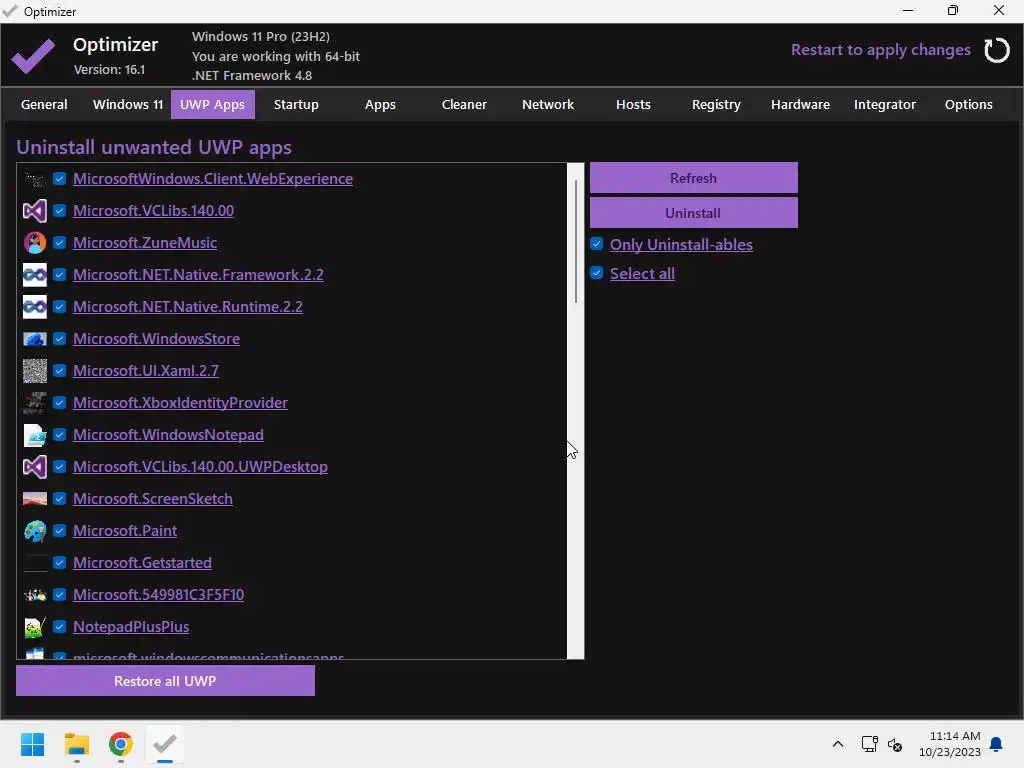
Task: Open the Apps tab
Action: click(380, 104)
